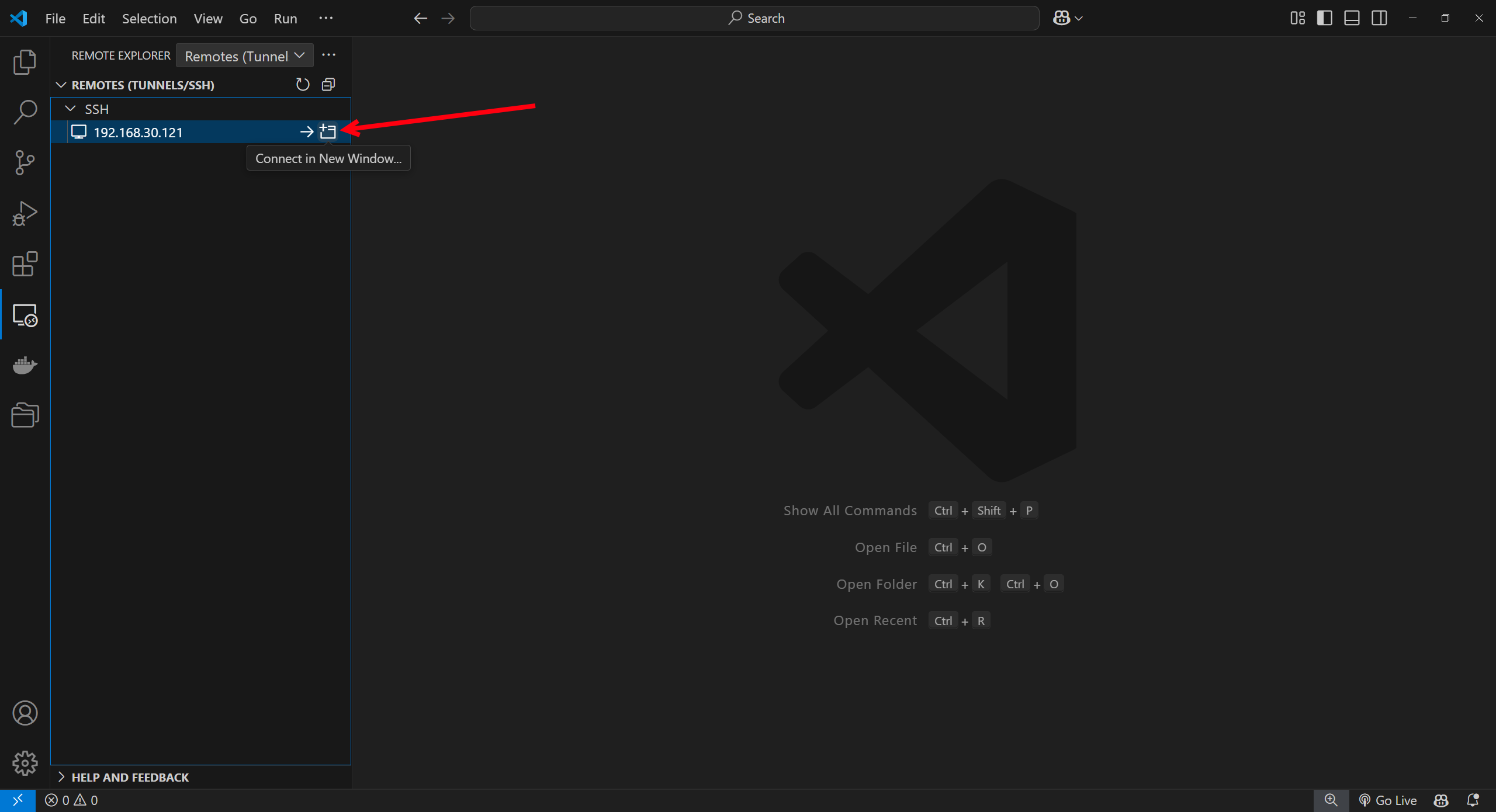Click Go Live in the status bar
Screen dimensions: 1496x812
(x=1388, y=800)
